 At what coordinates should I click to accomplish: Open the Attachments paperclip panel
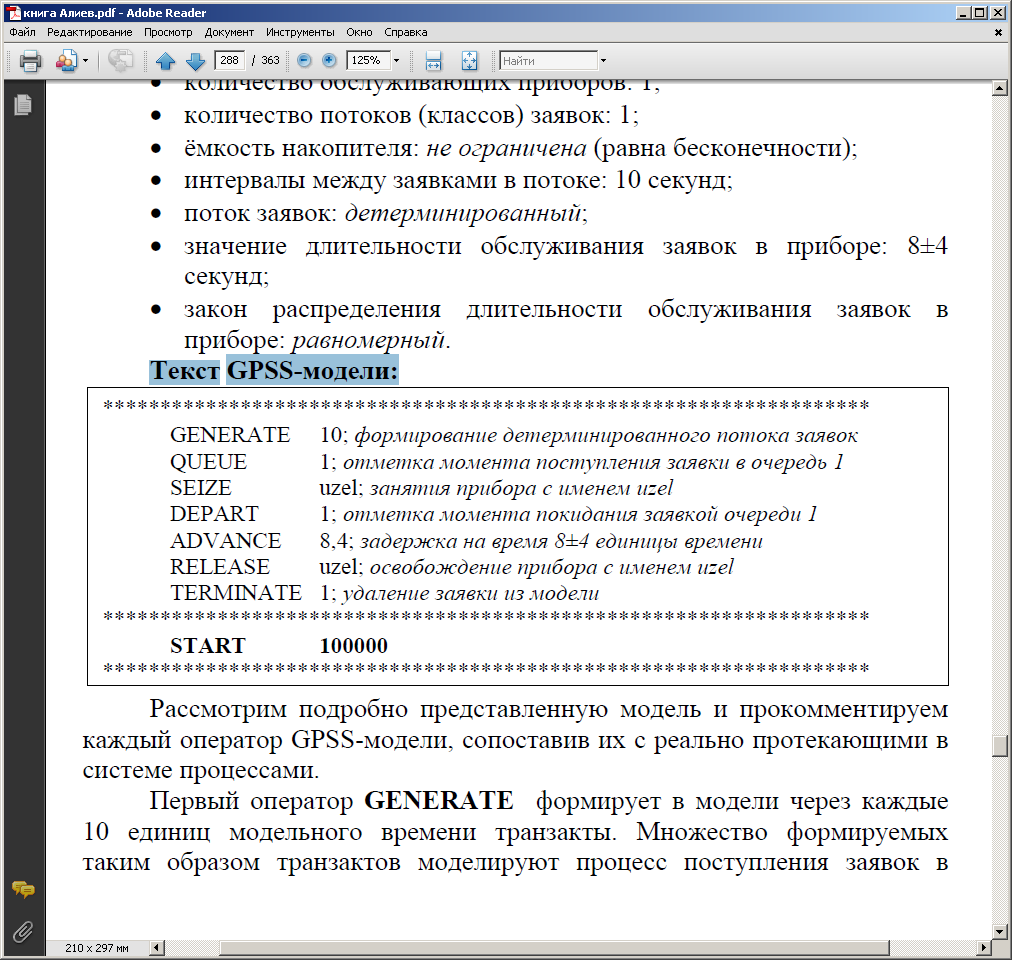pos(23,932)
